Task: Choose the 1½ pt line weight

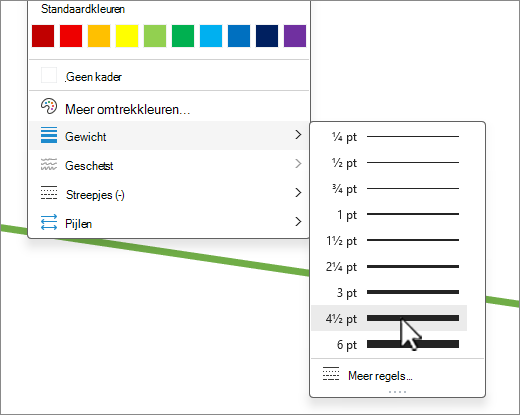Action: pyautogui.click(x=389, y=240)
